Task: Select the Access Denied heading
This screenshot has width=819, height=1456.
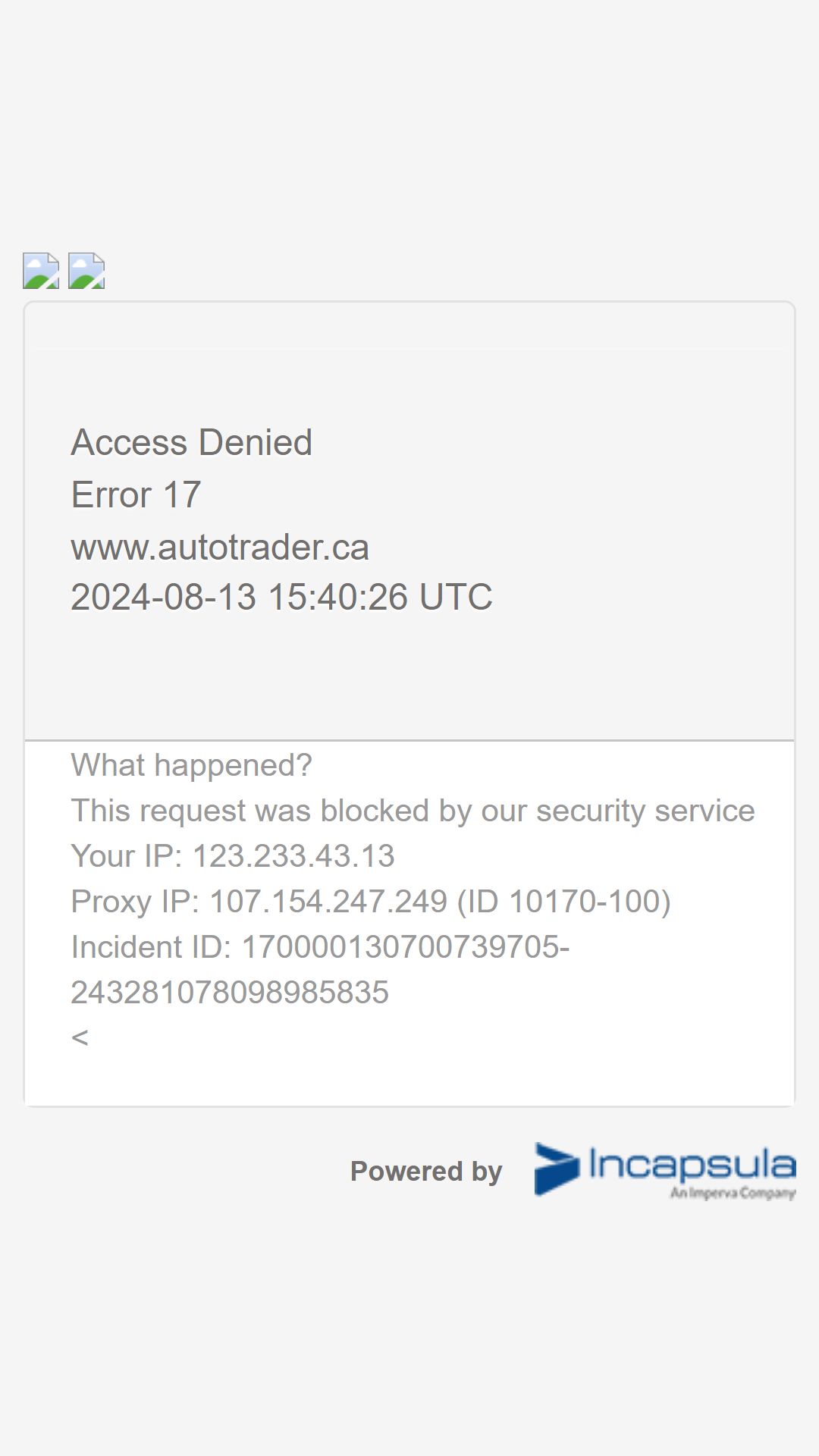Action: point(191,442)
